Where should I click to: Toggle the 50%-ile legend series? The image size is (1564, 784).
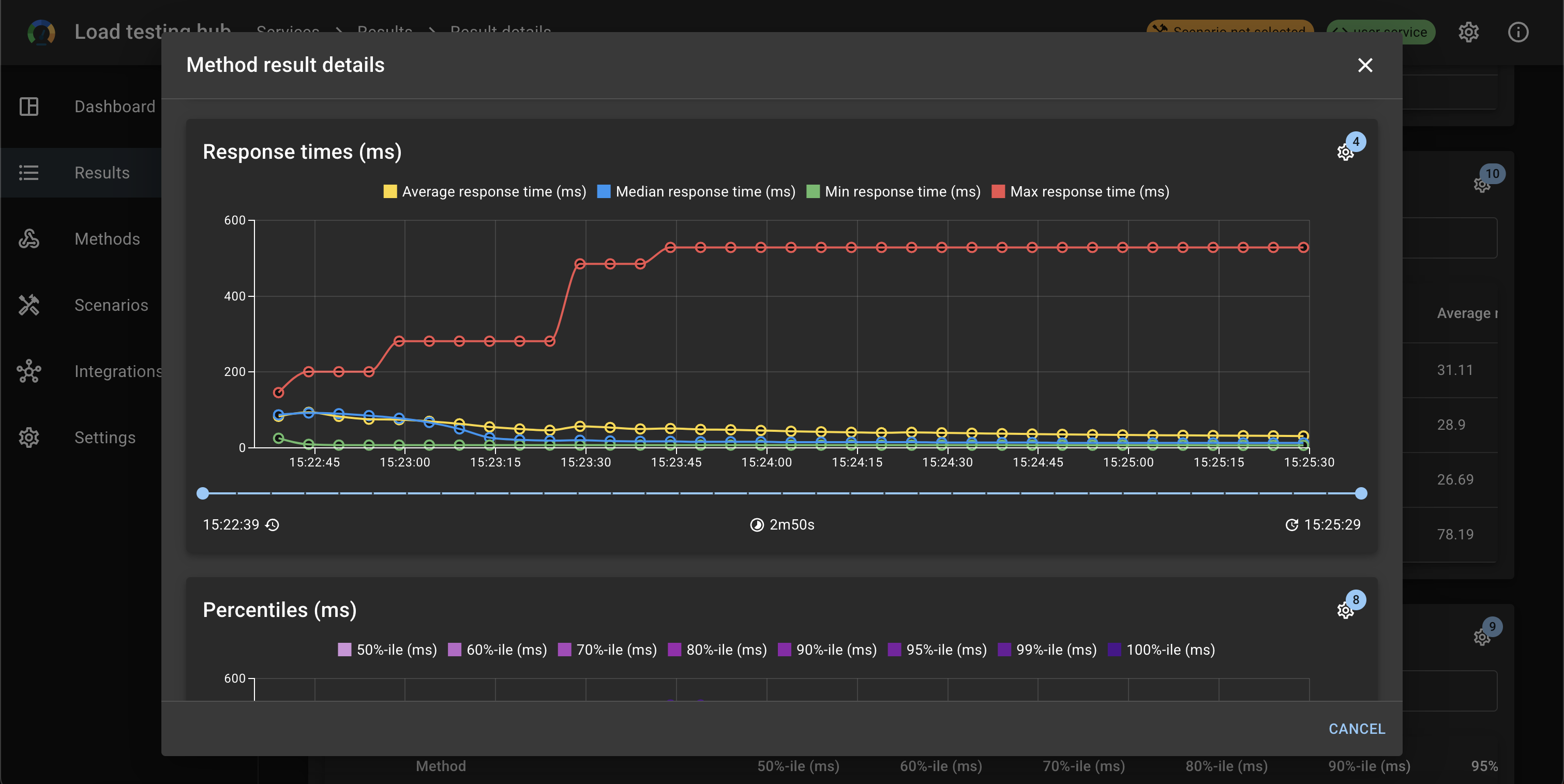tap(387, 650)
